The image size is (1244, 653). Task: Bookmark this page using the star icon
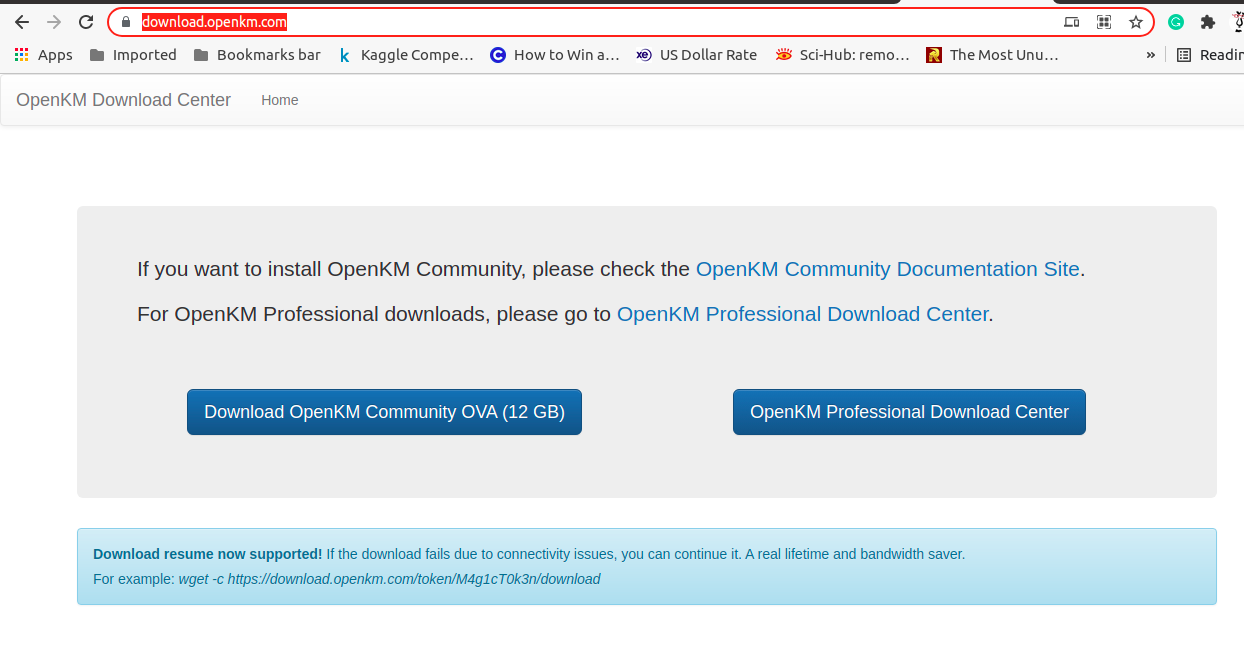coord(1136,21)
